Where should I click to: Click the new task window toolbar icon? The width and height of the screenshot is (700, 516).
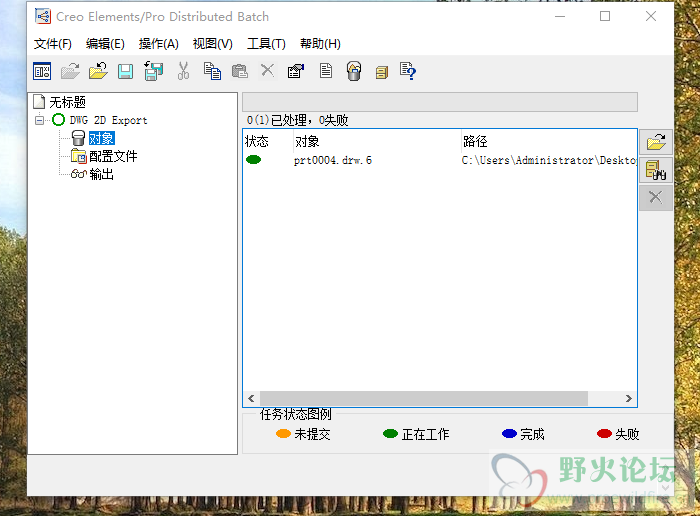(x=42, y=71)
